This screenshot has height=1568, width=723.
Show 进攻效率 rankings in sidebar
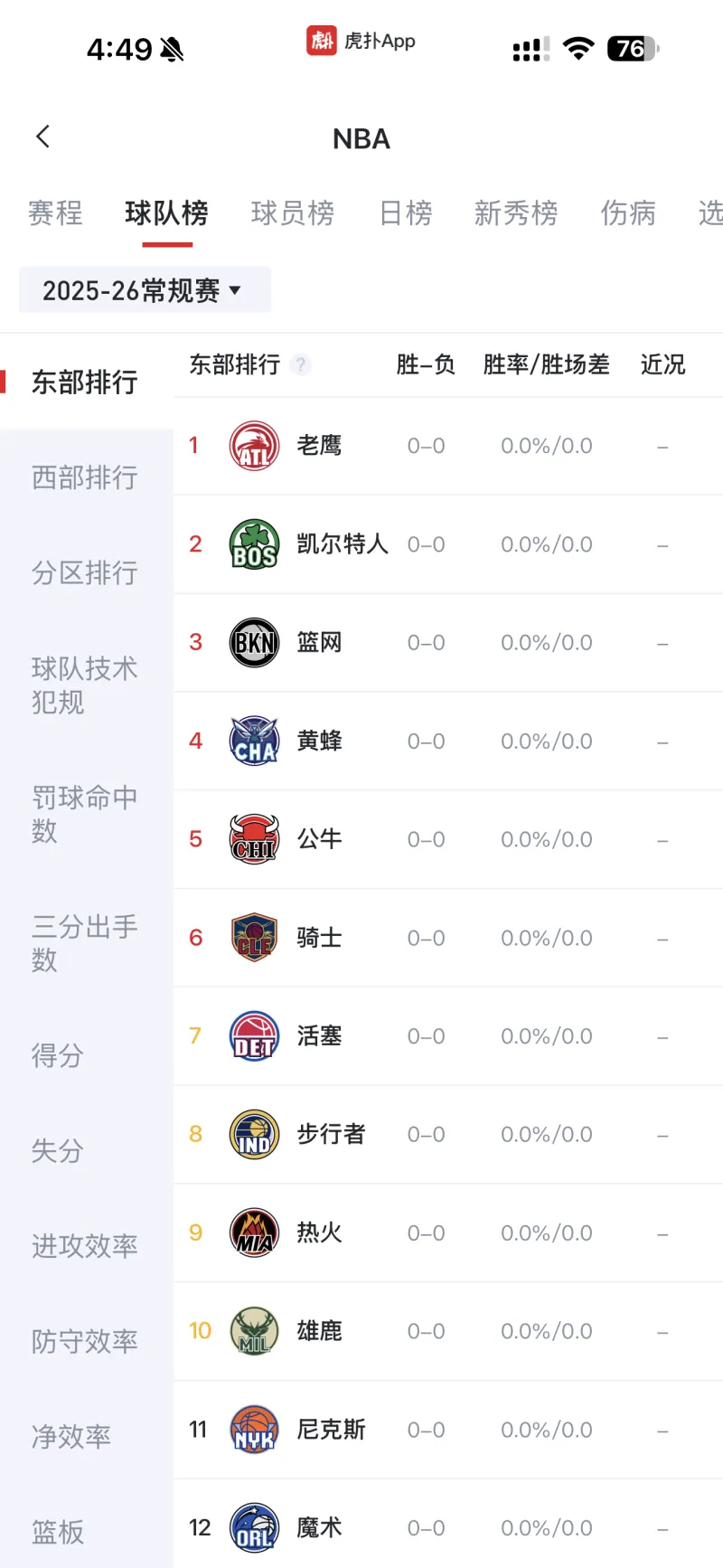(85, 1246)
